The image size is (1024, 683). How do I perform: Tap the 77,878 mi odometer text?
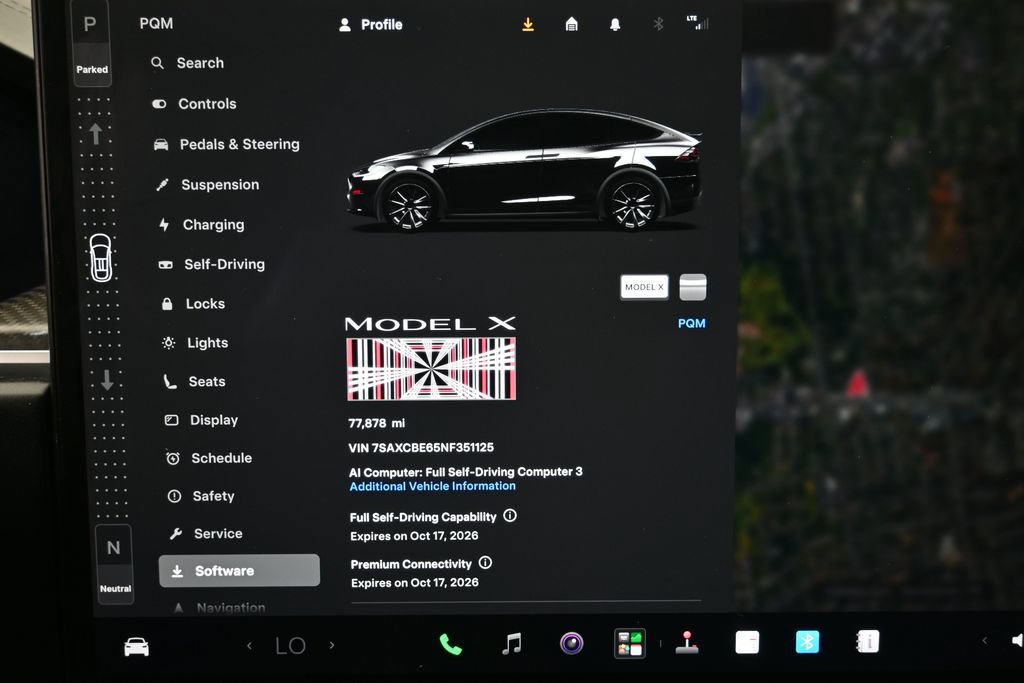coord(377,423)
